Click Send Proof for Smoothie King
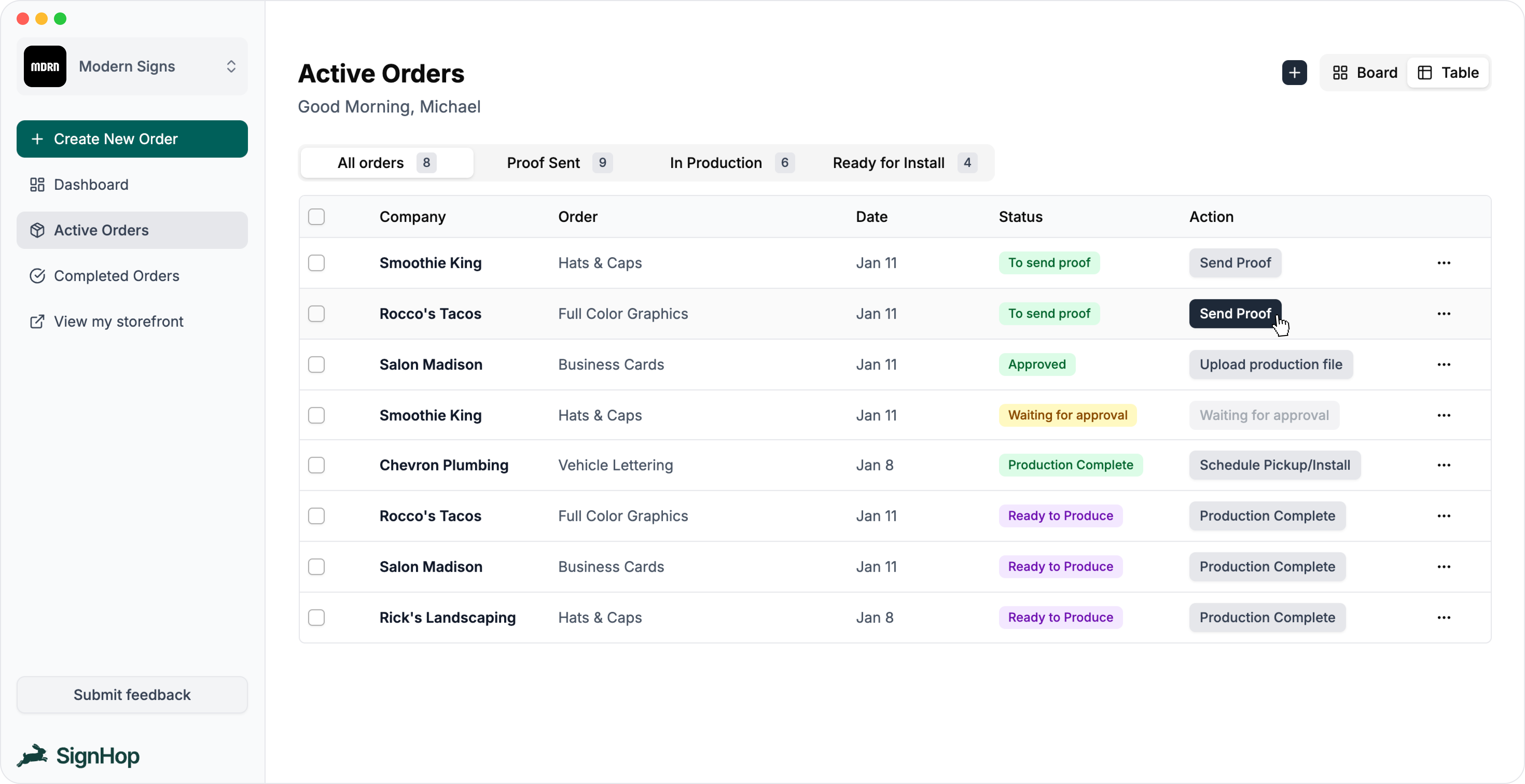Screen dimensions: 1525x784 (1234, 263)
